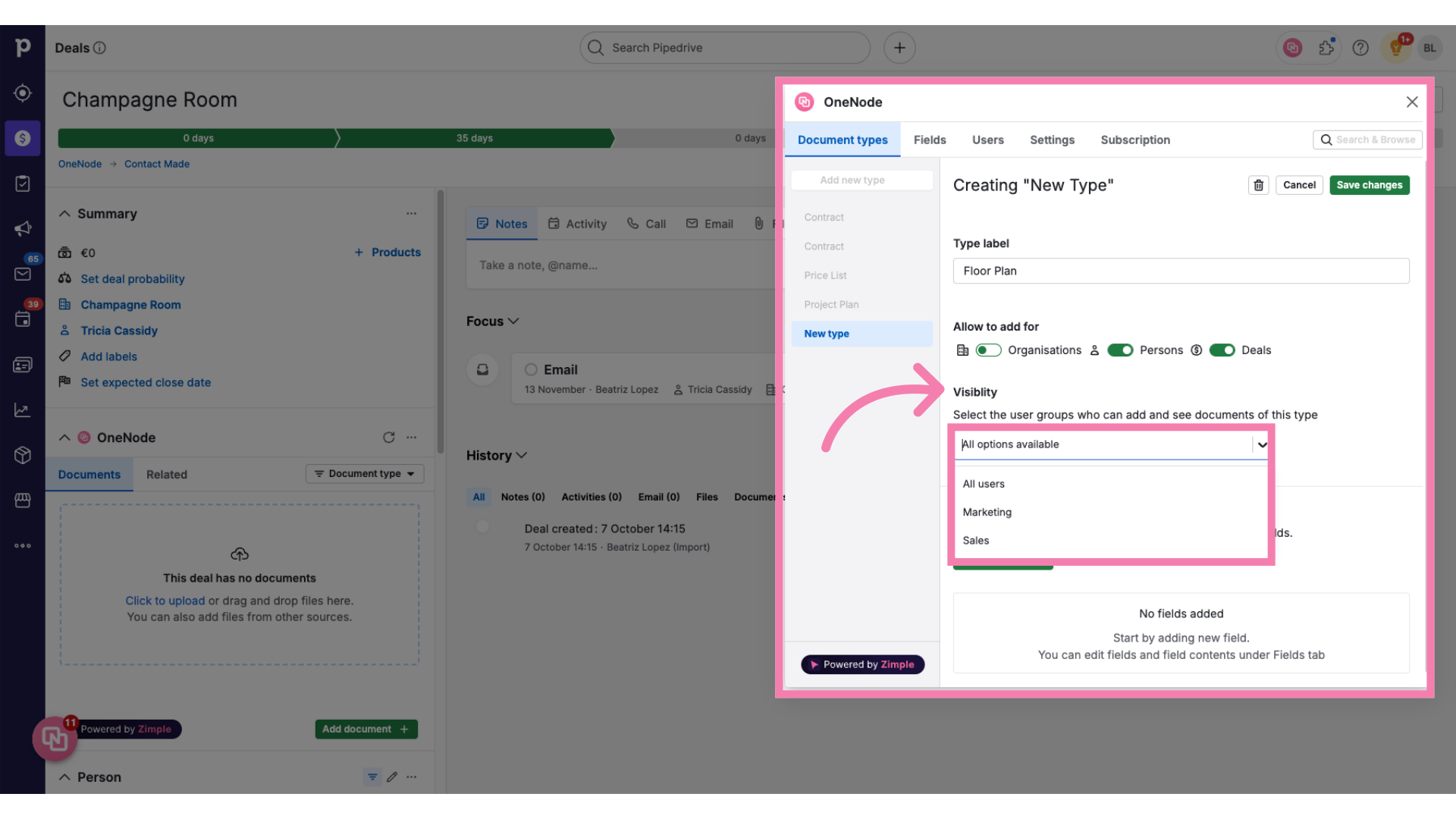Image resolution: width=1456 pixels, height=819 pixels.
Task: Open the apps puzzle piece icon
Action: coord(1326,48)
